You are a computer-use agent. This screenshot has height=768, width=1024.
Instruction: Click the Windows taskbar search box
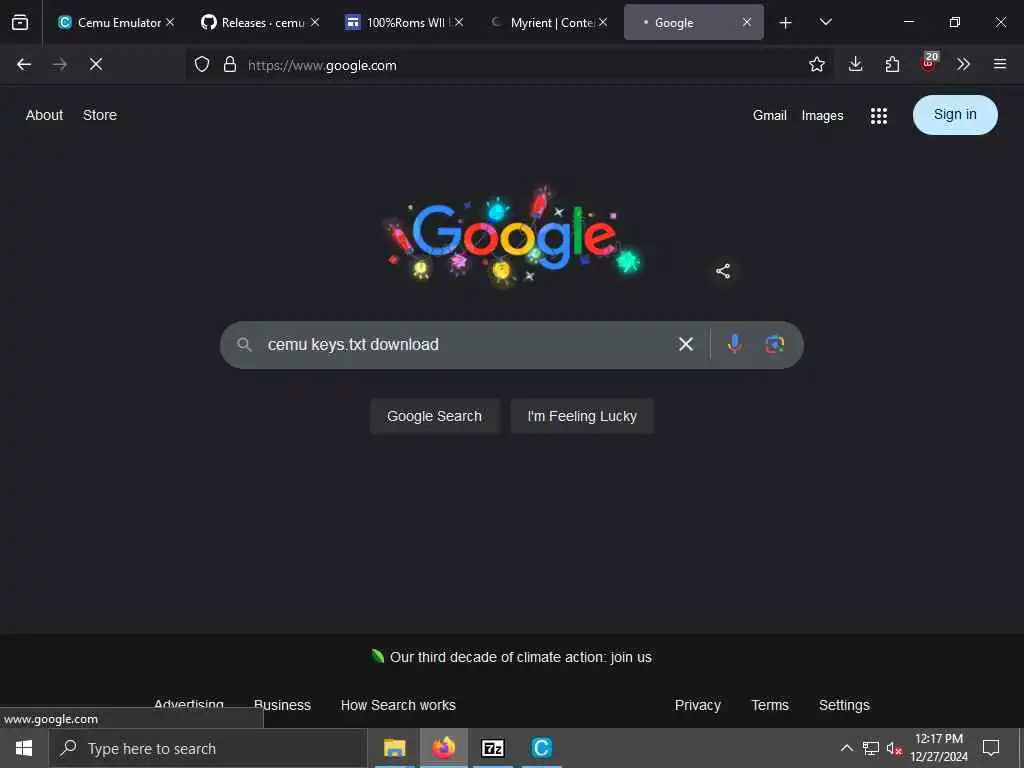[x=208, y=748]
